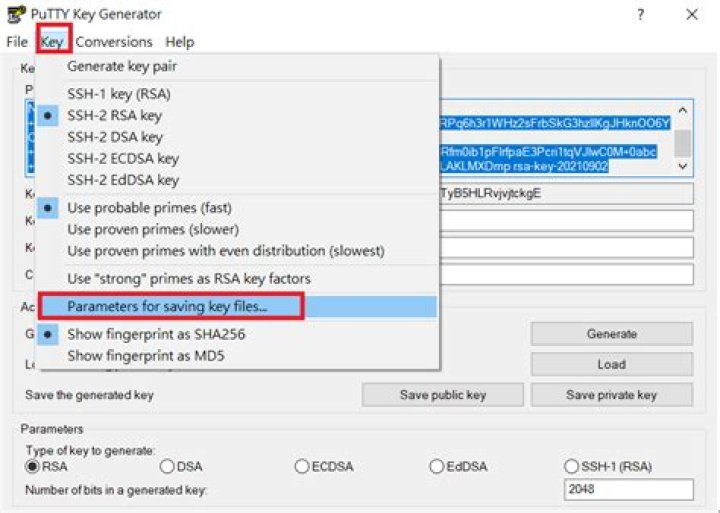Click the Load button
This screenshot has width=720, height=513.
(612, 365)
